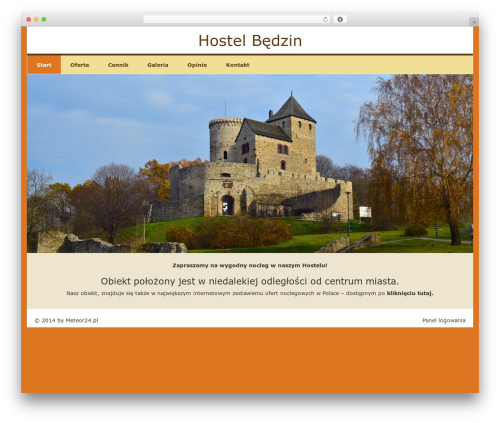The image size is (500, 423).
Task: Minimize the window with the yellow button
Action: (36, 19)
